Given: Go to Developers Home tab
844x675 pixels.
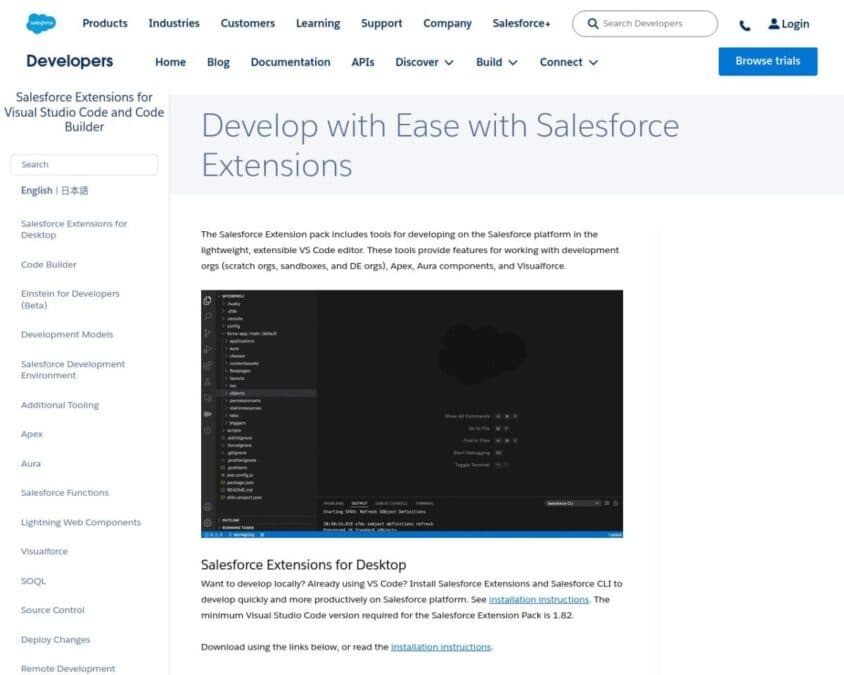Looking at the screenshot, I should click(x=171, y=62).
